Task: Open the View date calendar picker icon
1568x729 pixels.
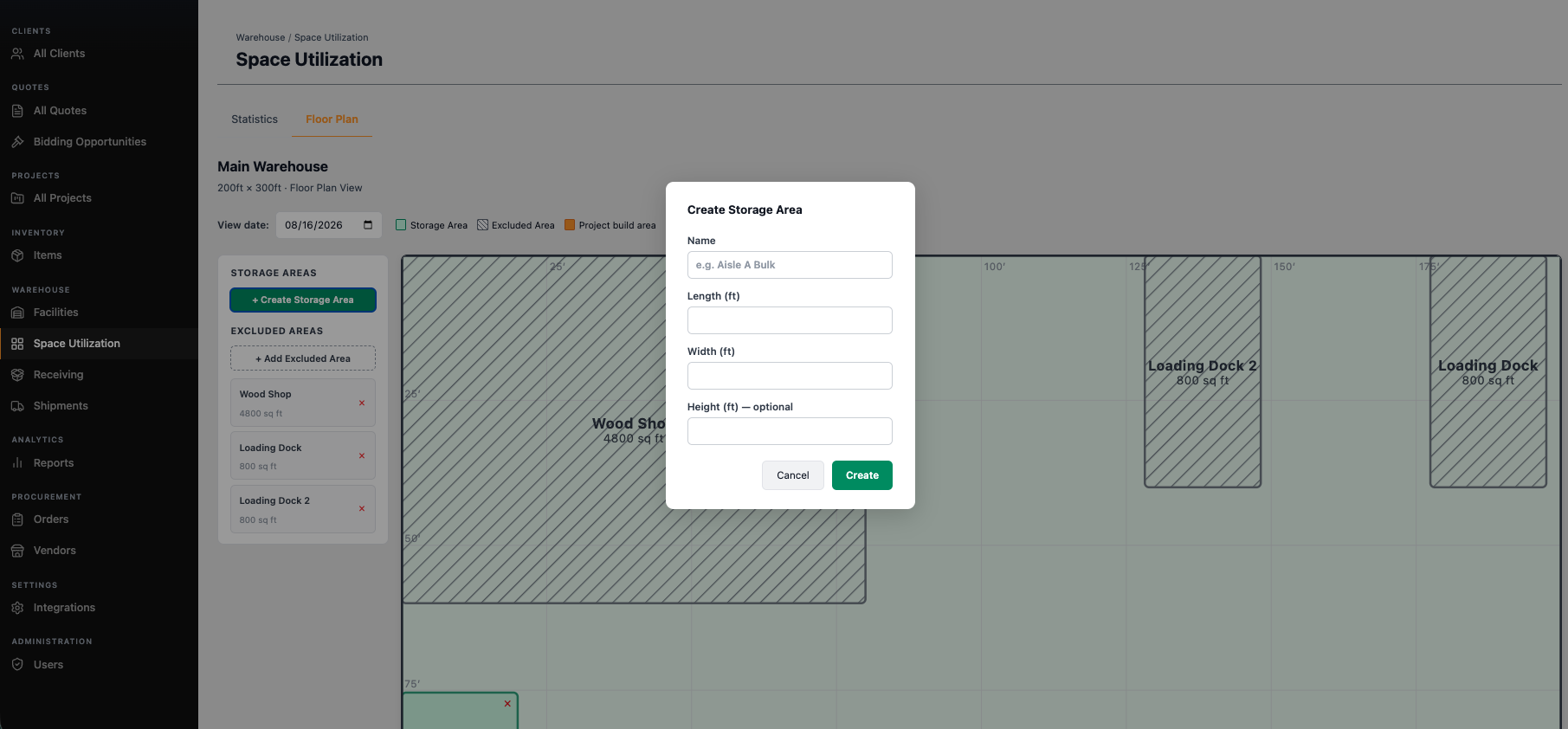Action: [368, 225]
